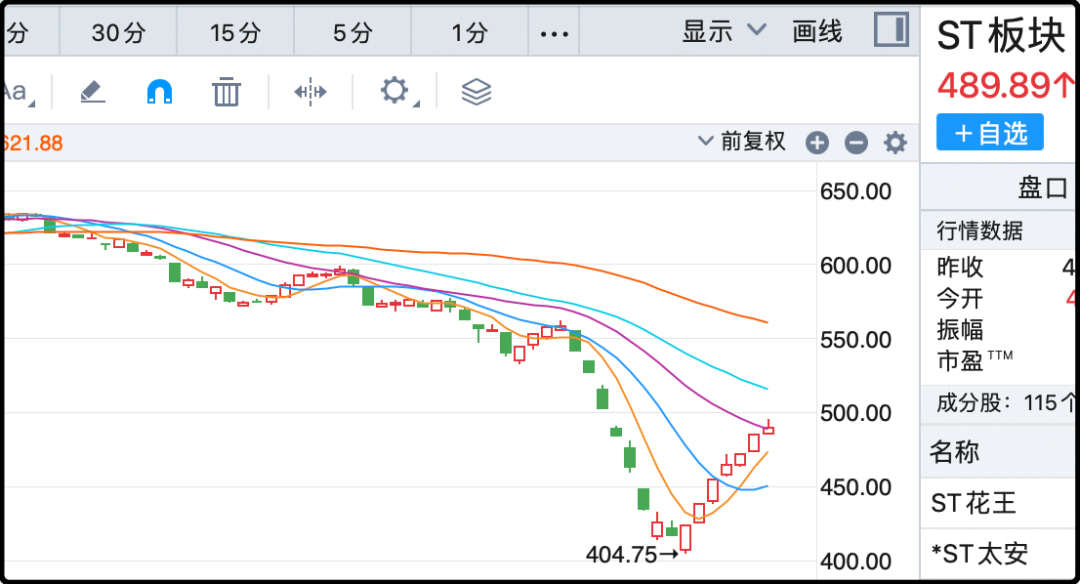Screen dimensions: 1080x584
Task: Click the 名称 column header
Action: 954,452
